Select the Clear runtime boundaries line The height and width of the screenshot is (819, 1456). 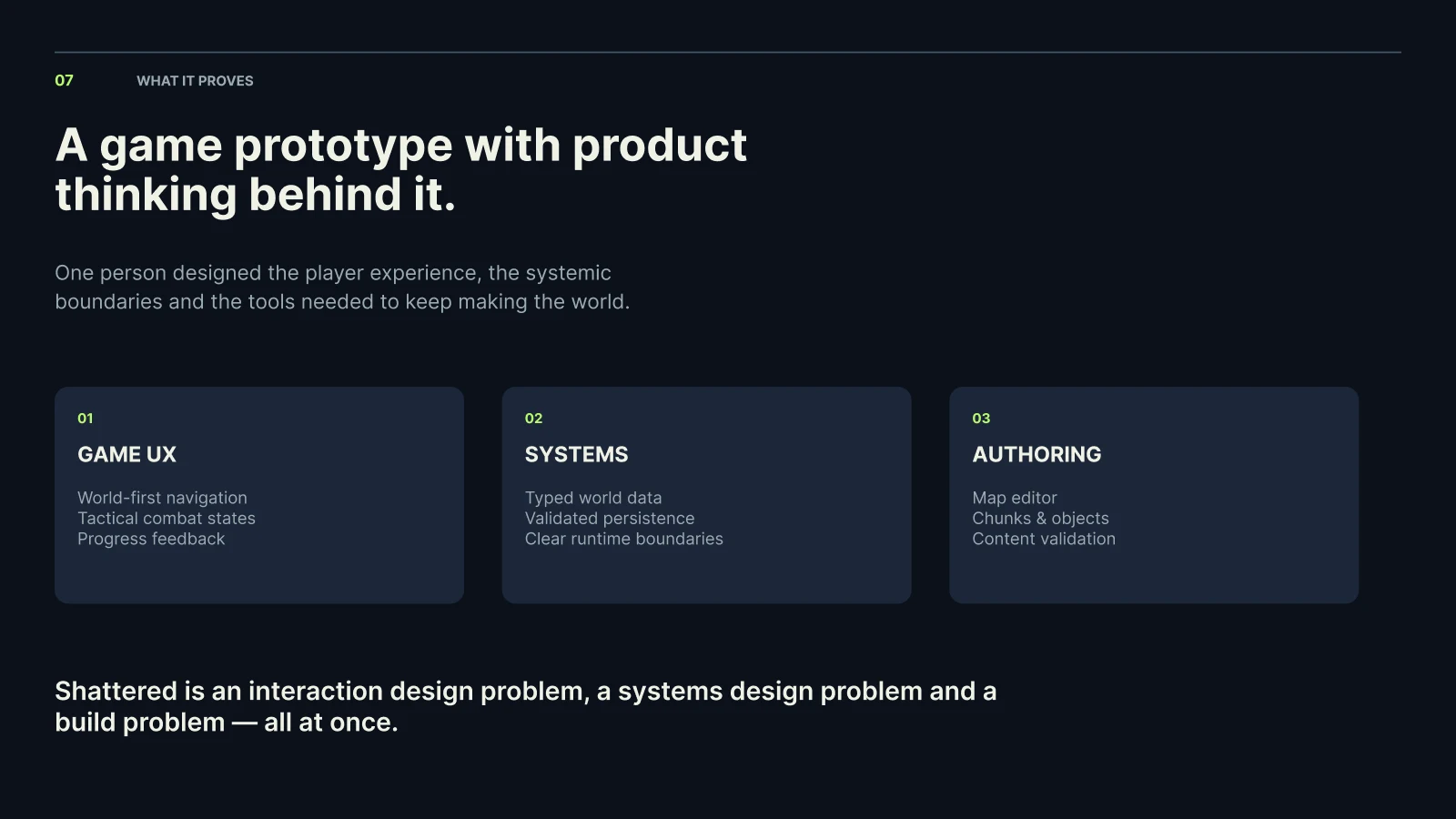(624, 539)
